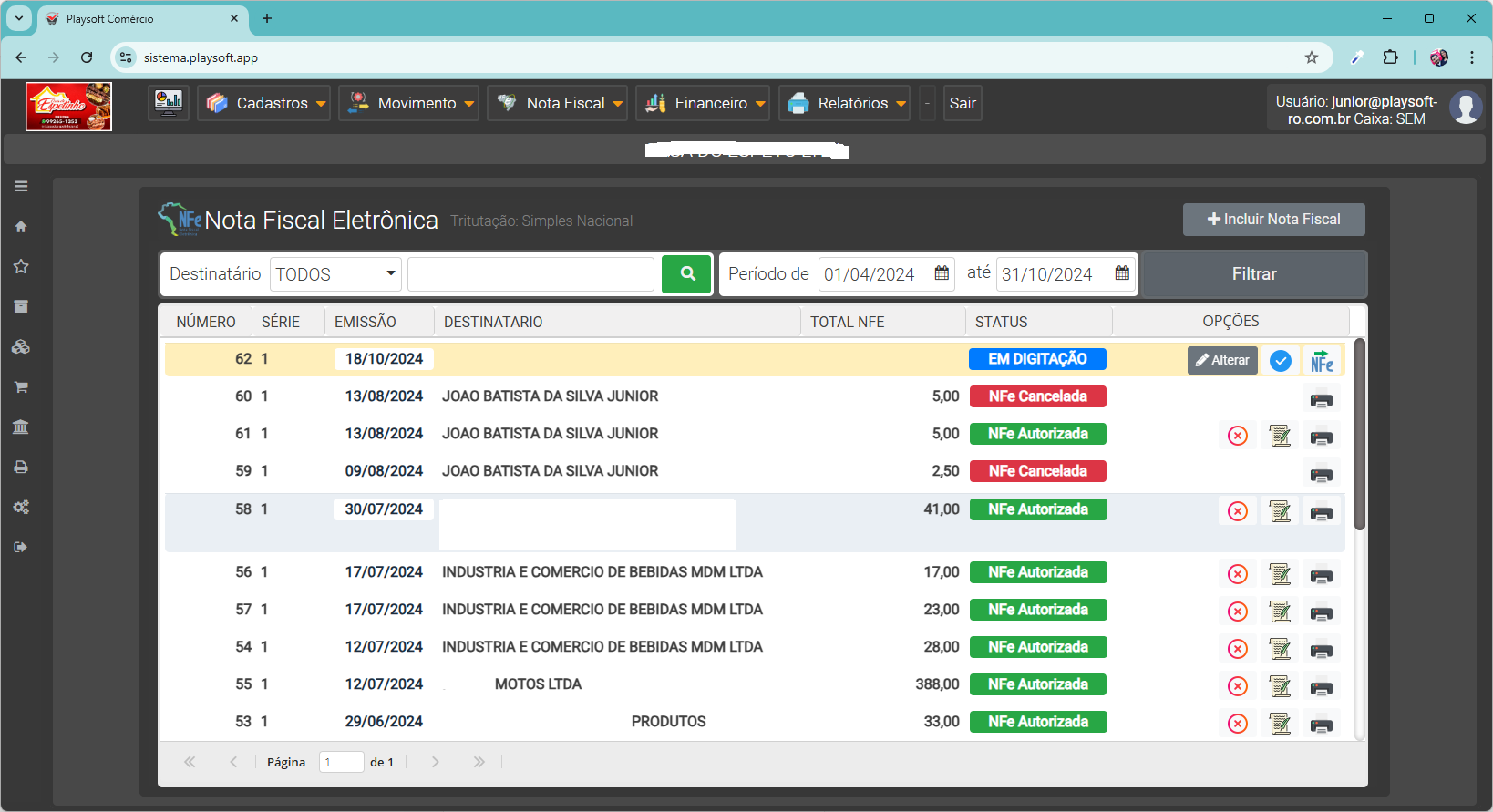This screenshot has width=1493, height=812.
Task: Bookmark this page with the star
Action: (x=1312, y=57)
